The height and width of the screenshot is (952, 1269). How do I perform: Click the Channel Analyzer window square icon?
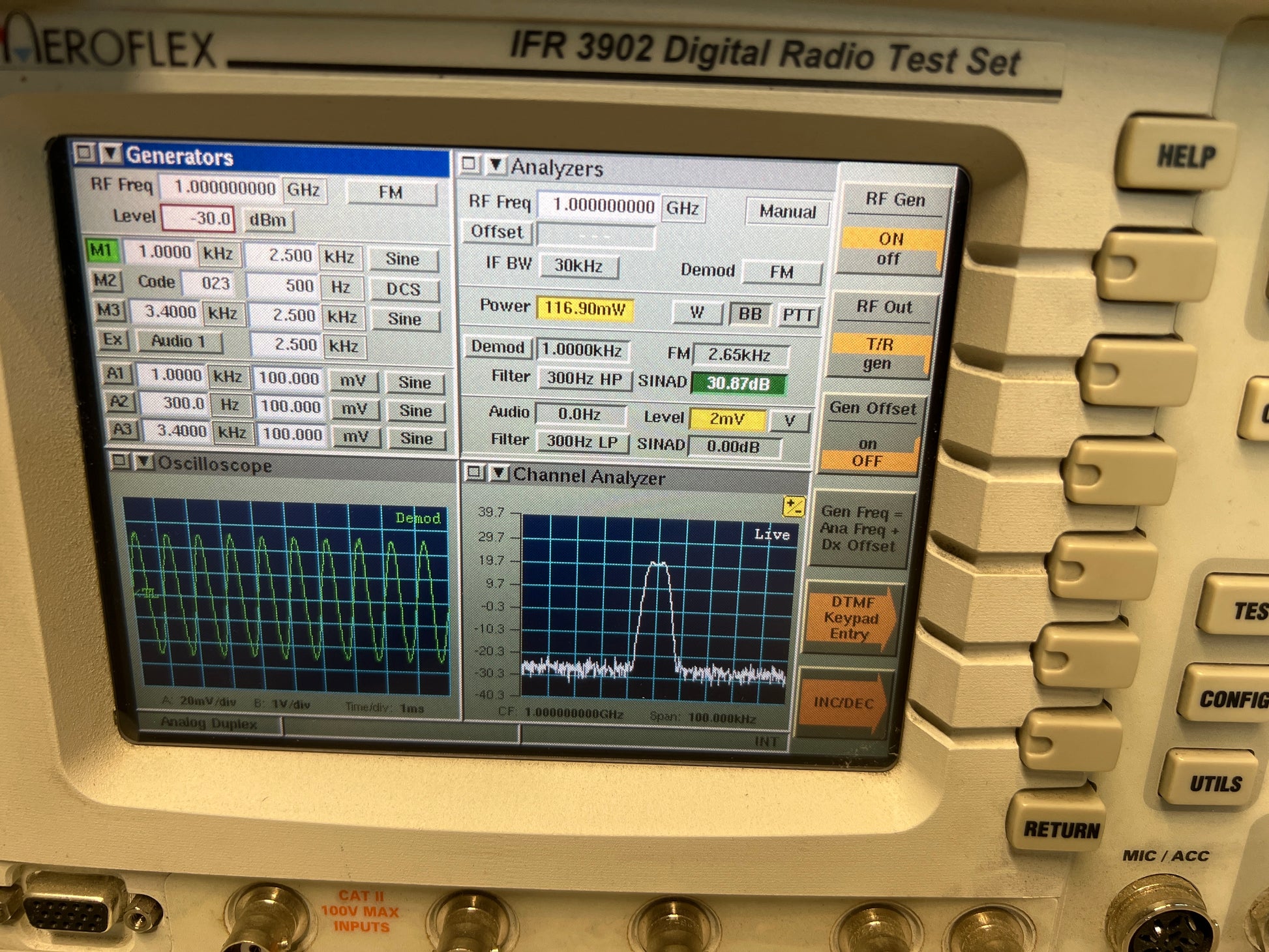pos(475,472)
